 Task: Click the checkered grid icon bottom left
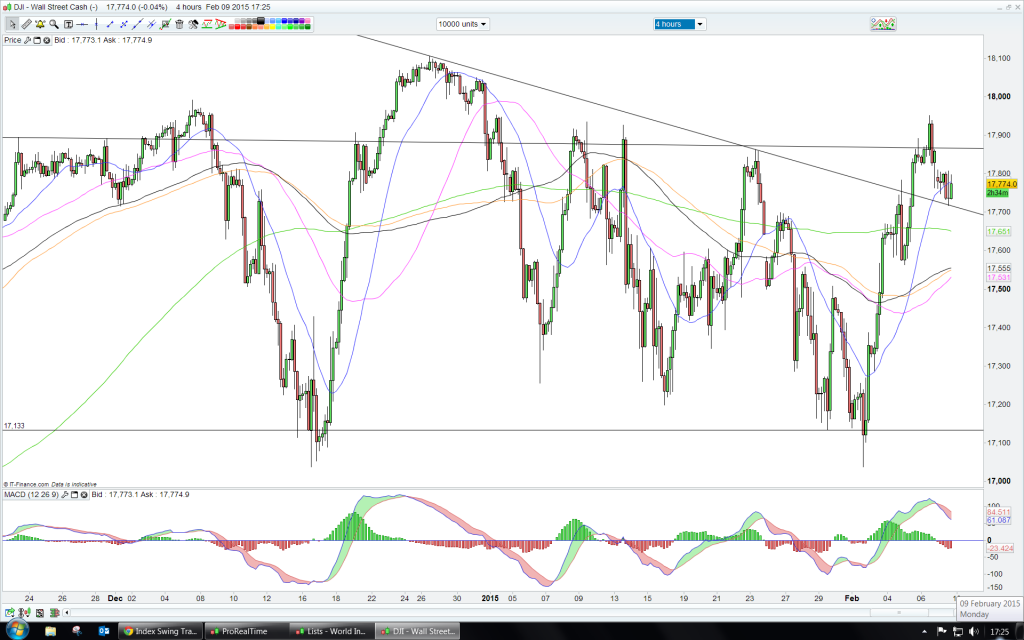click(40, 613)
